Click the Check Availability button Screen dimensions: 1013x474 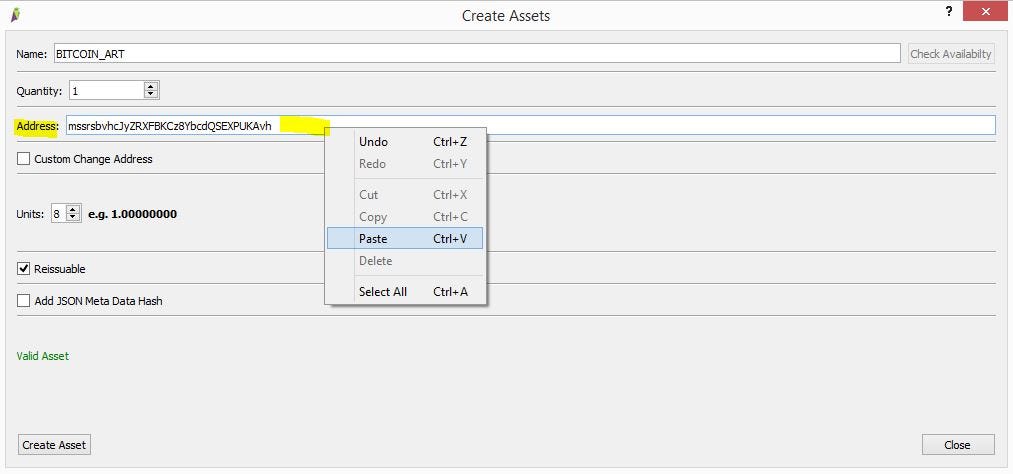point(951,54)
